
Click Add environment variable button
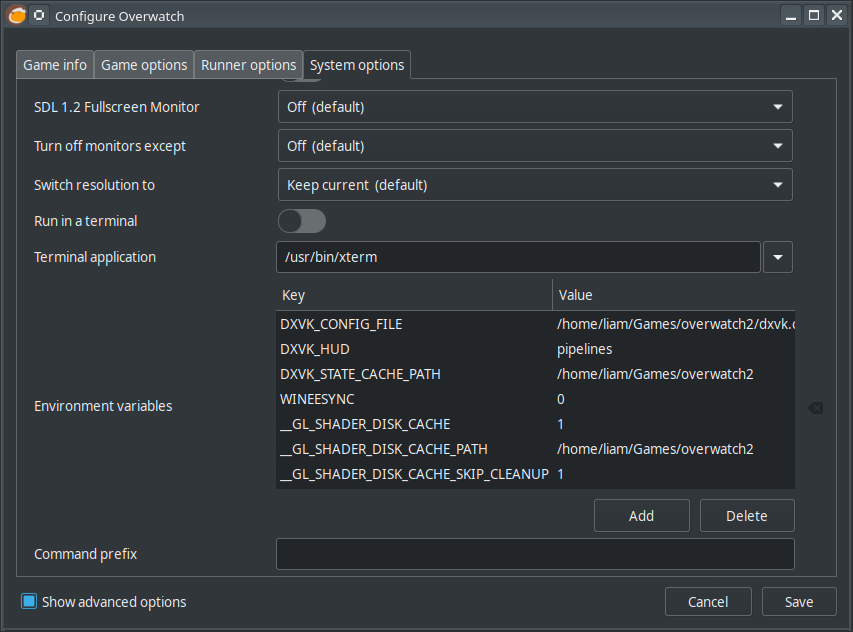pyautogui.click(x=642, y=516)
